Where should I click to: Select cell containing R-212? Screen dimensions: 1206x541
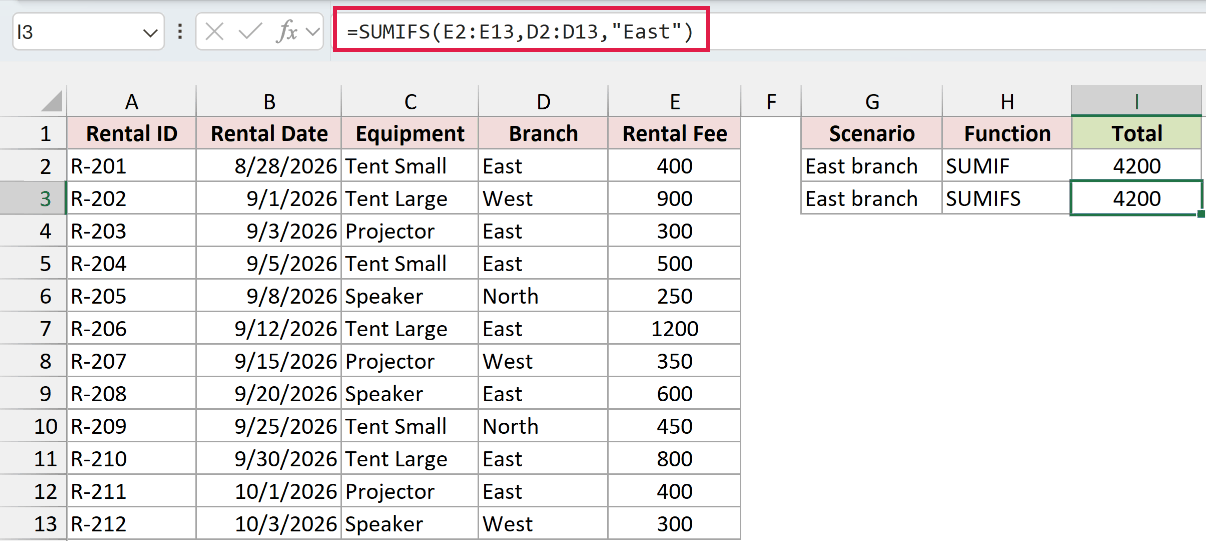click(132, 523)
